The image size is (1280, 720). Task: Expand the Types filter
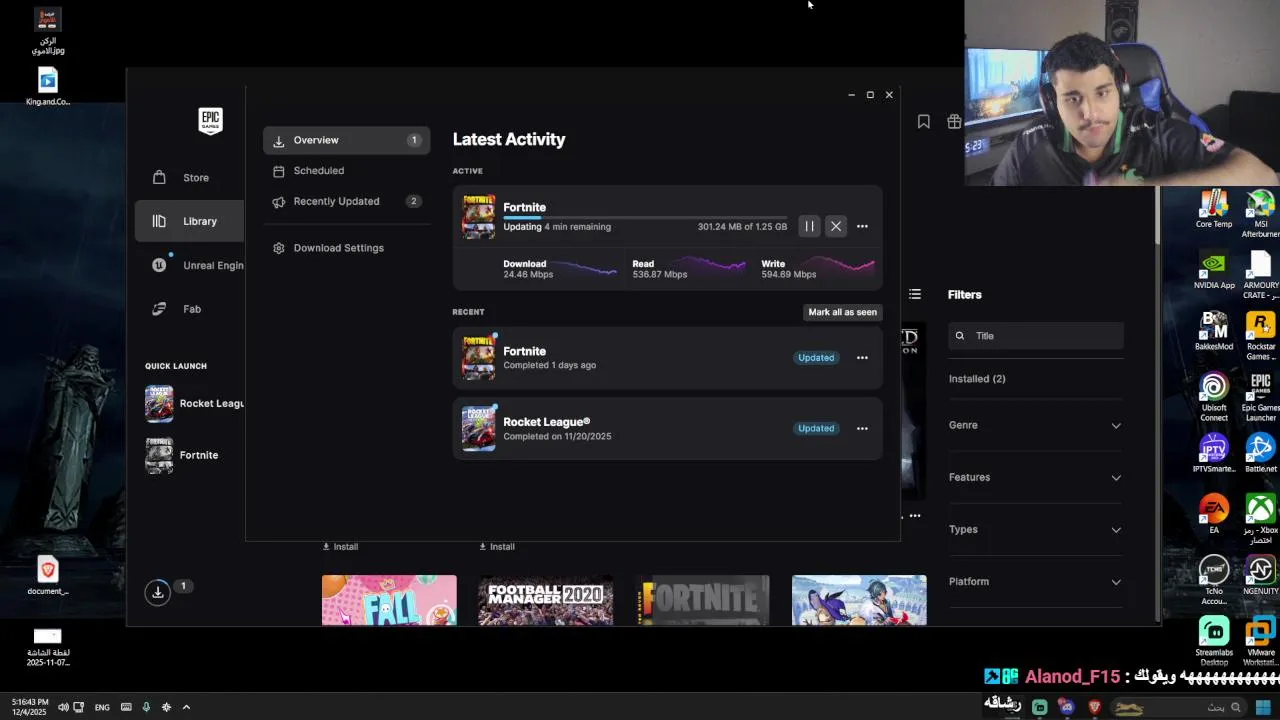point(1035,529)
